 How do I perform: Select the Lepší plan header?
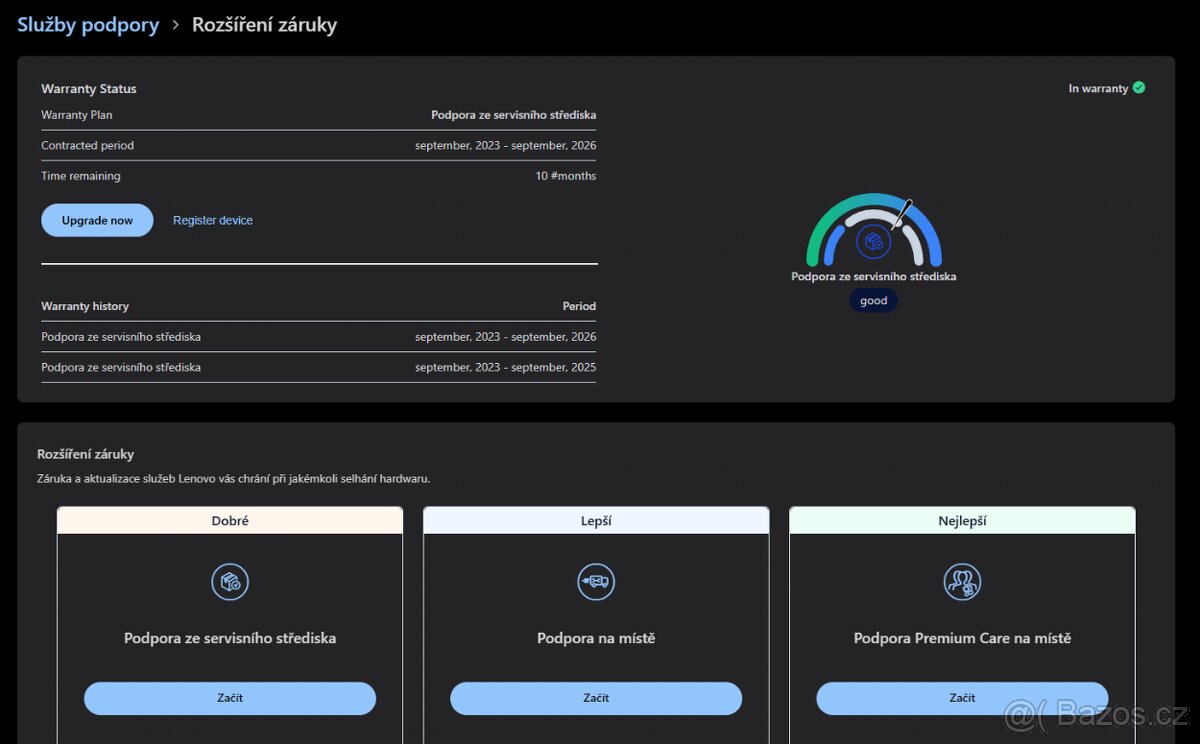pyautogui.click(x=596, y=521)
